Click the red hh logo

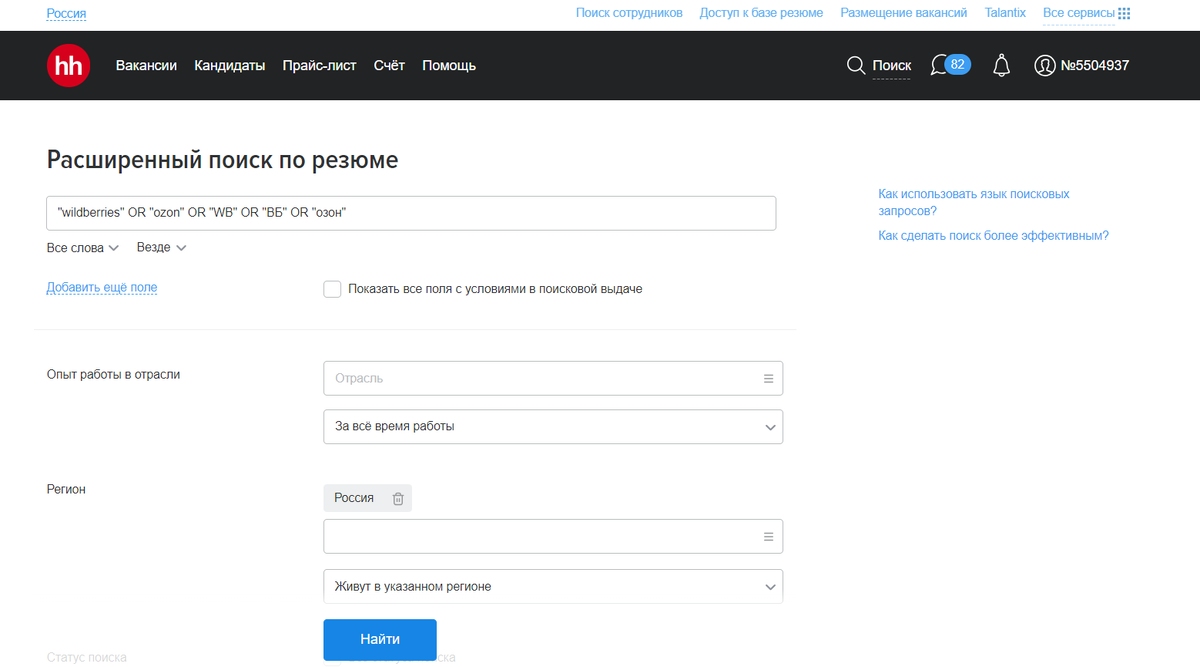point(69,65)
